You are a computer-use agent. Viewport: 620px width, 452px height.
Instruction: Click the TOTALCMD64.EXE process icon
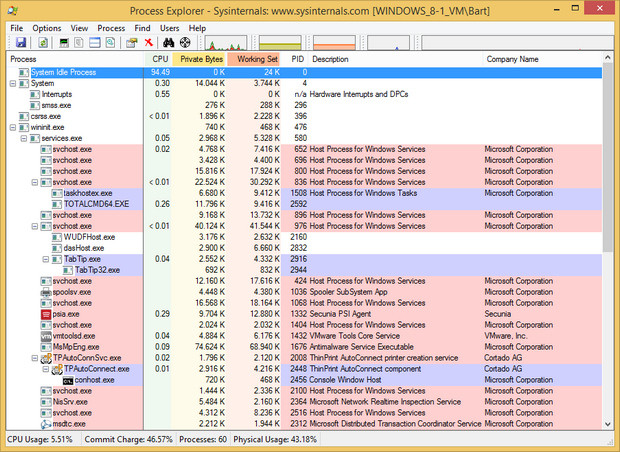point(57,204)
